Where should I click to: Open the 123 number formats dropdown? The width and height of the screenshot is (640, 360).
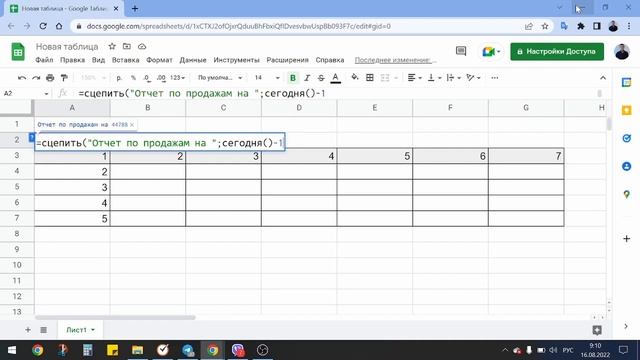point(178,78)
